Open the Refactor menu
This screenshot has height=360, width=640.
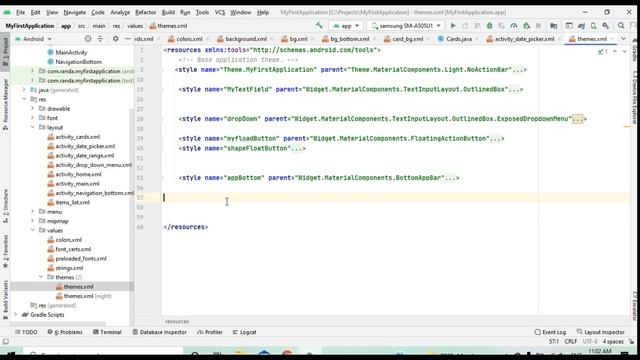(x=146, y=12)
